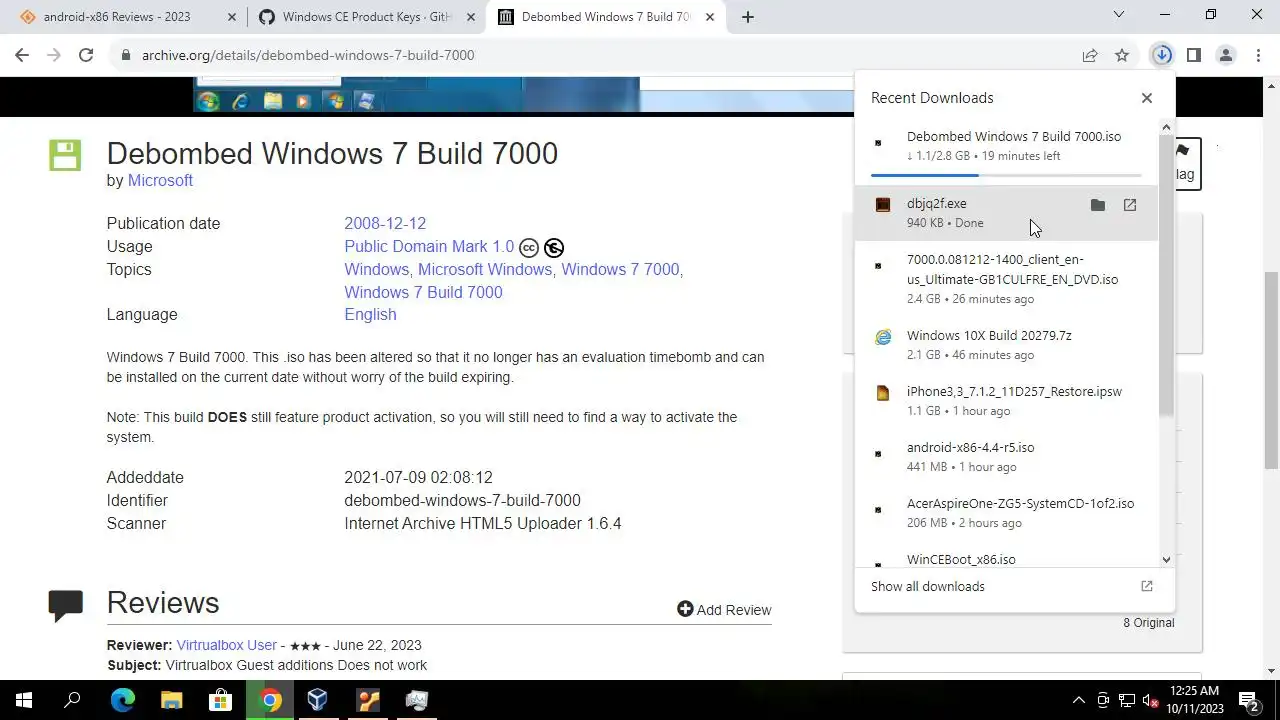Click Add Review link
Screen dimensions: 1280x720
pos(734,610)
